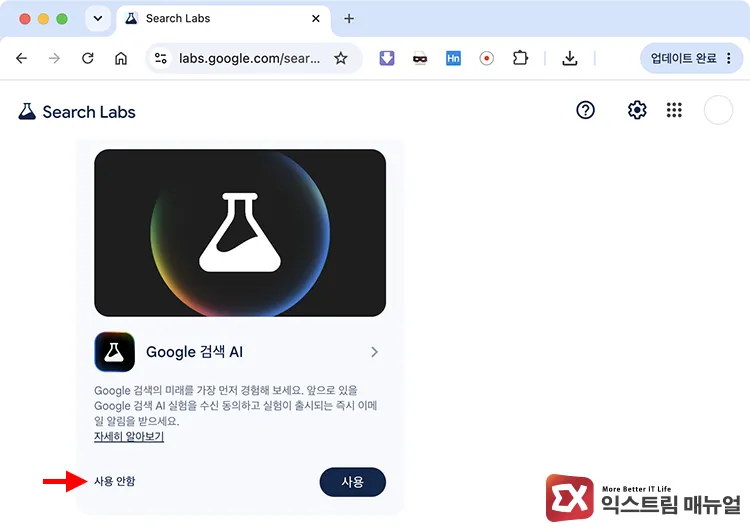
Task: Open Search Labs settings gear
Action: (x=637, y=110)
